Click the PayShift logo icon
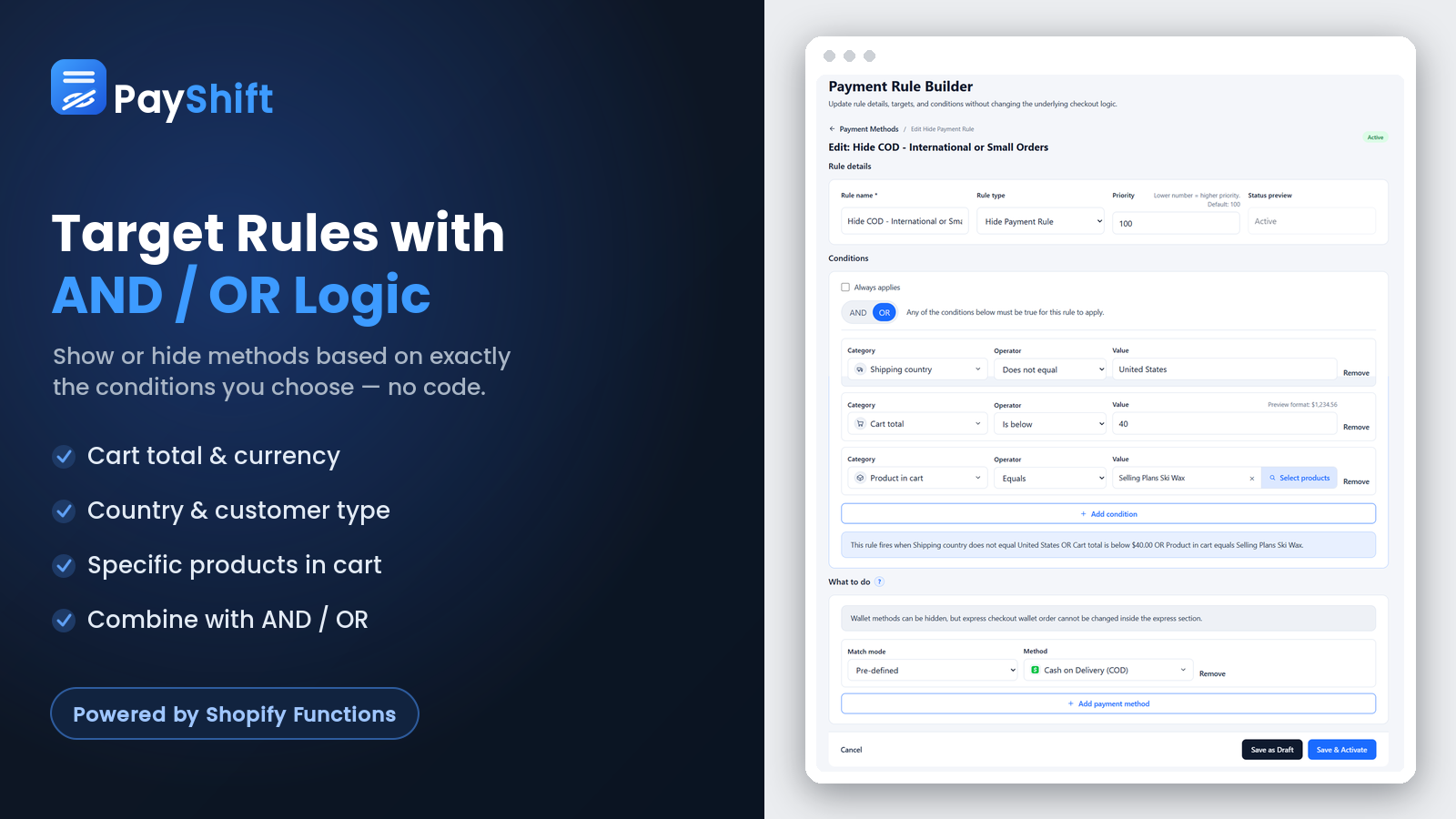Viewport: 1456px width, 819px height. click(78, 87)
